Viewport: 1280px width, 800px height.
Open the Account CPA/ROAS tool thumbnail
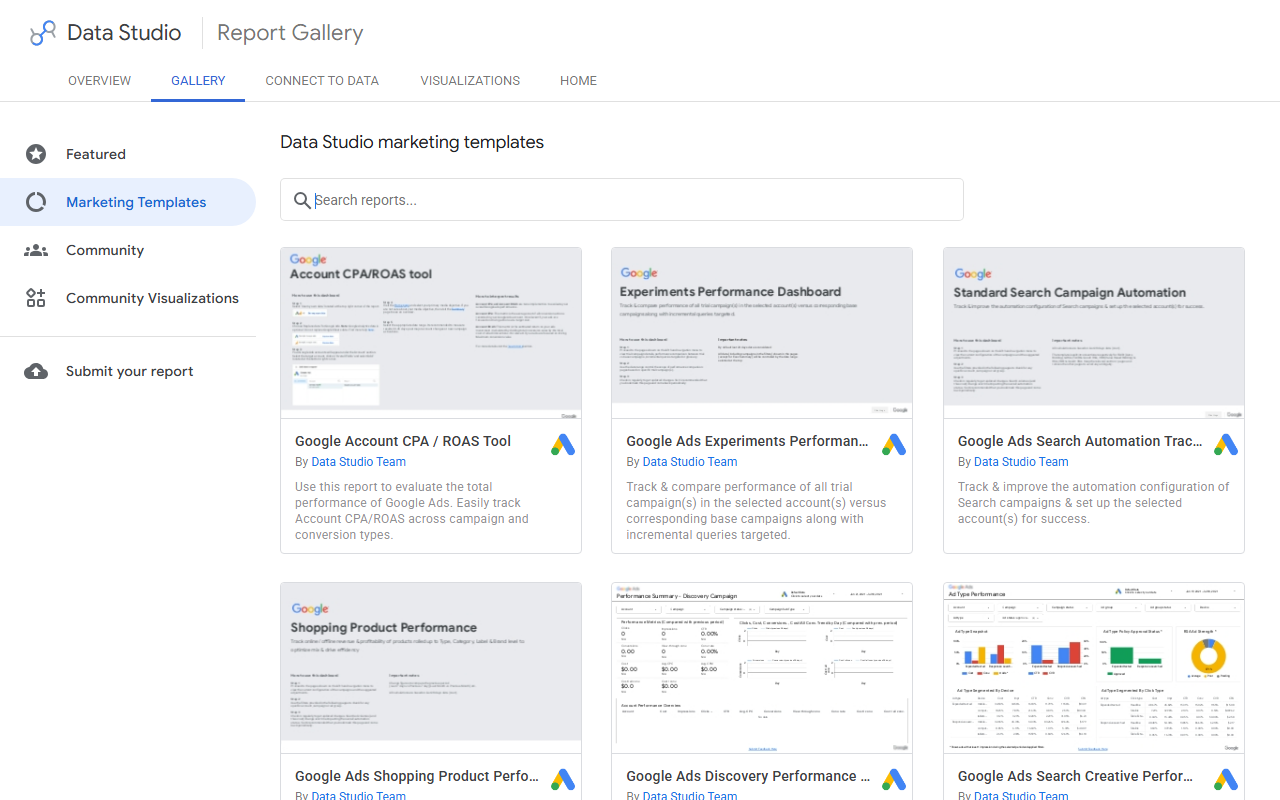pos(431,333)
